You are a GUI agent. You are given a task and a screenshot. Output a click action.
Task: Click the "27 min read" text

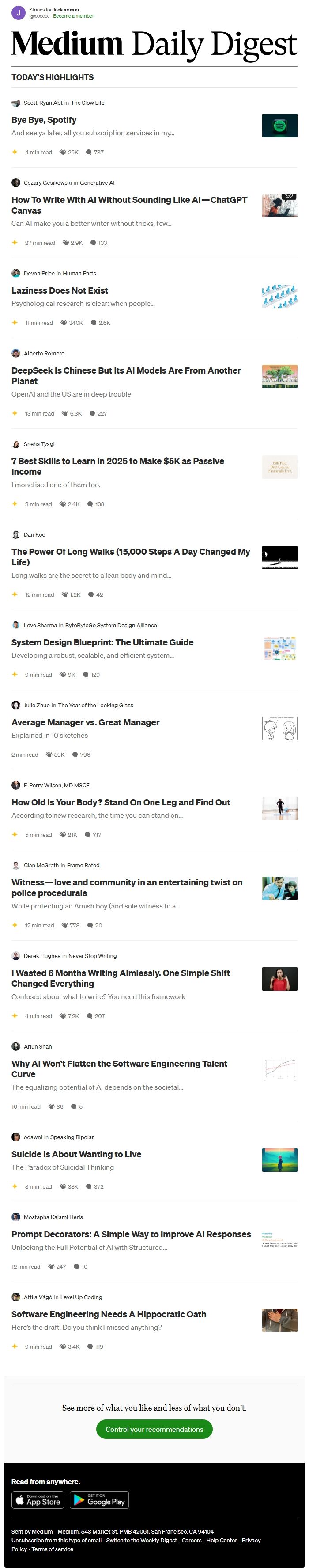pos(40,243)
